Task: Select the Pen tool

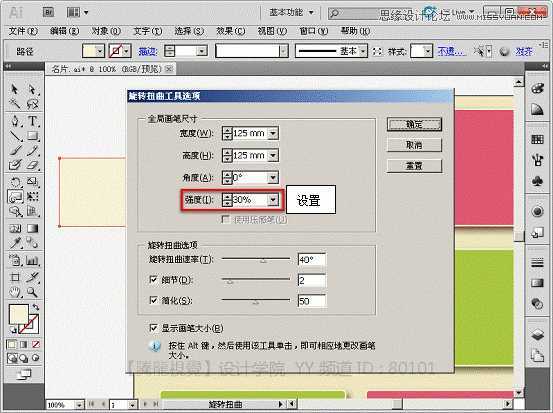Action: click(15, 121)
